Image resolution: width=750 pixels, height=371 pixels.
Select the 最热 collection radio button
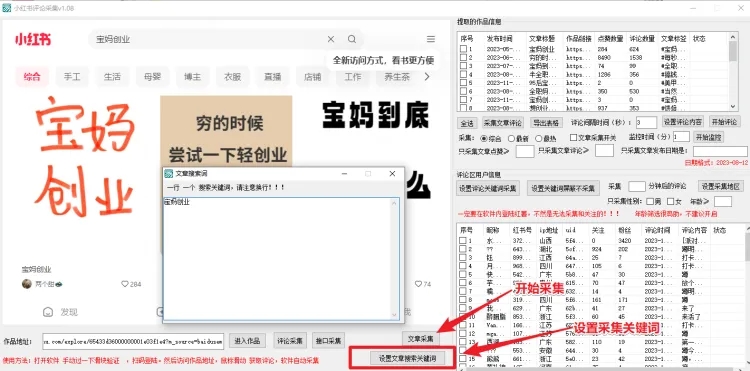point(539,138)
